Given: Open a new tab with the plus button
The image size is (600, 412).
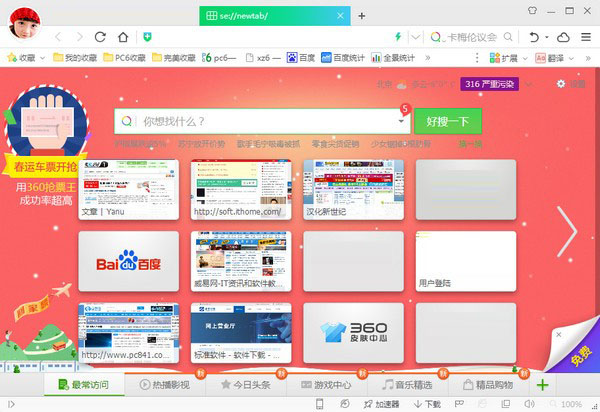Looking at the screenshot, I should click(362, 16).
